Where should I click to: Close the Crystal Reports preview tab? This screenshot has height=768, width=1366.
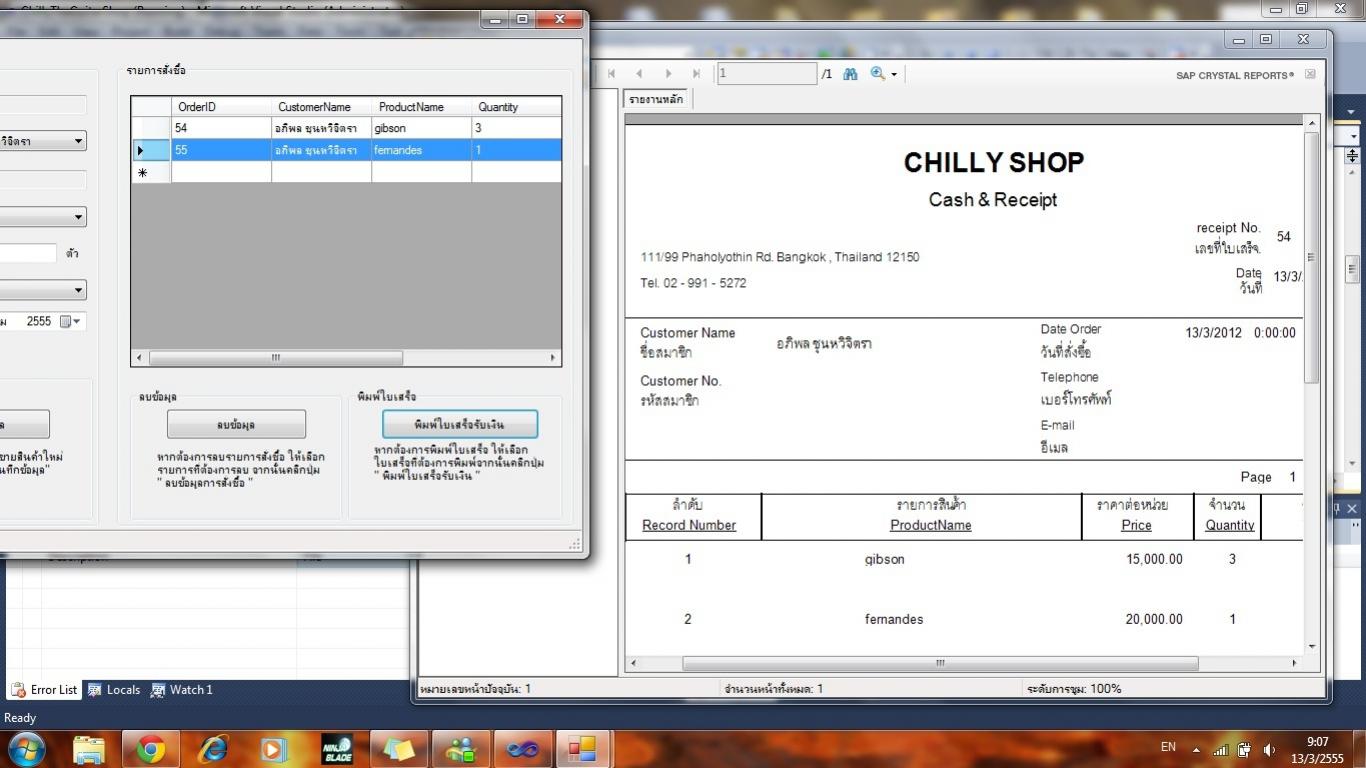coord(1310,74)
